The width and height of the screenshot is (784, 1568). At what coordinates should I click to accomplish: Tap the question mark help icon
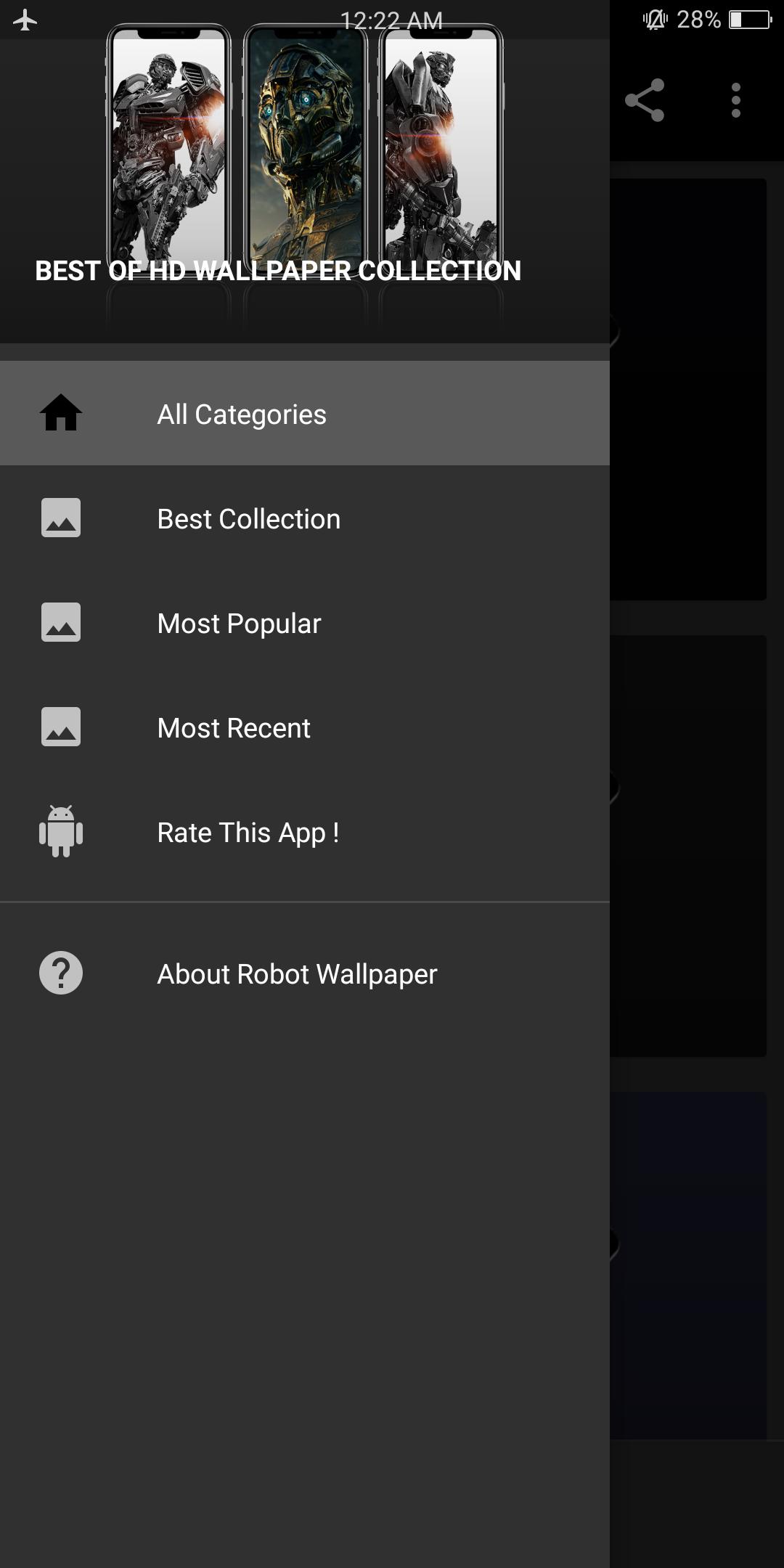61,973
